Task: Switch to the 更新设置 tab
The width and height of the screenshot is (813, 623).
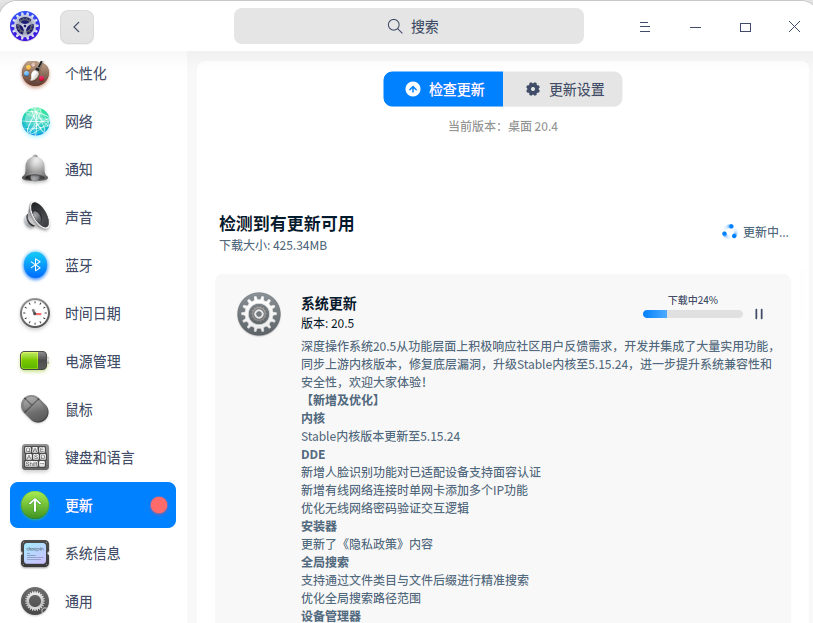Action: (x=563, y=89)
